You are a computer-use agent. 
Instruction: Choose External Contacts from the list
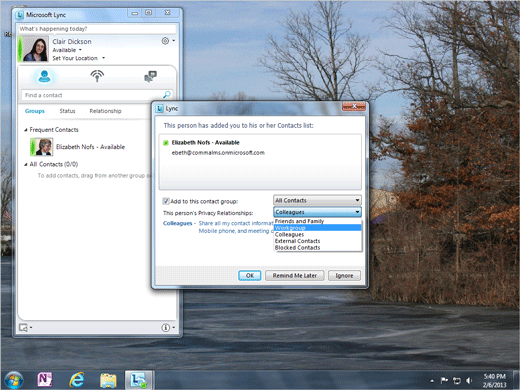[318, 241]
